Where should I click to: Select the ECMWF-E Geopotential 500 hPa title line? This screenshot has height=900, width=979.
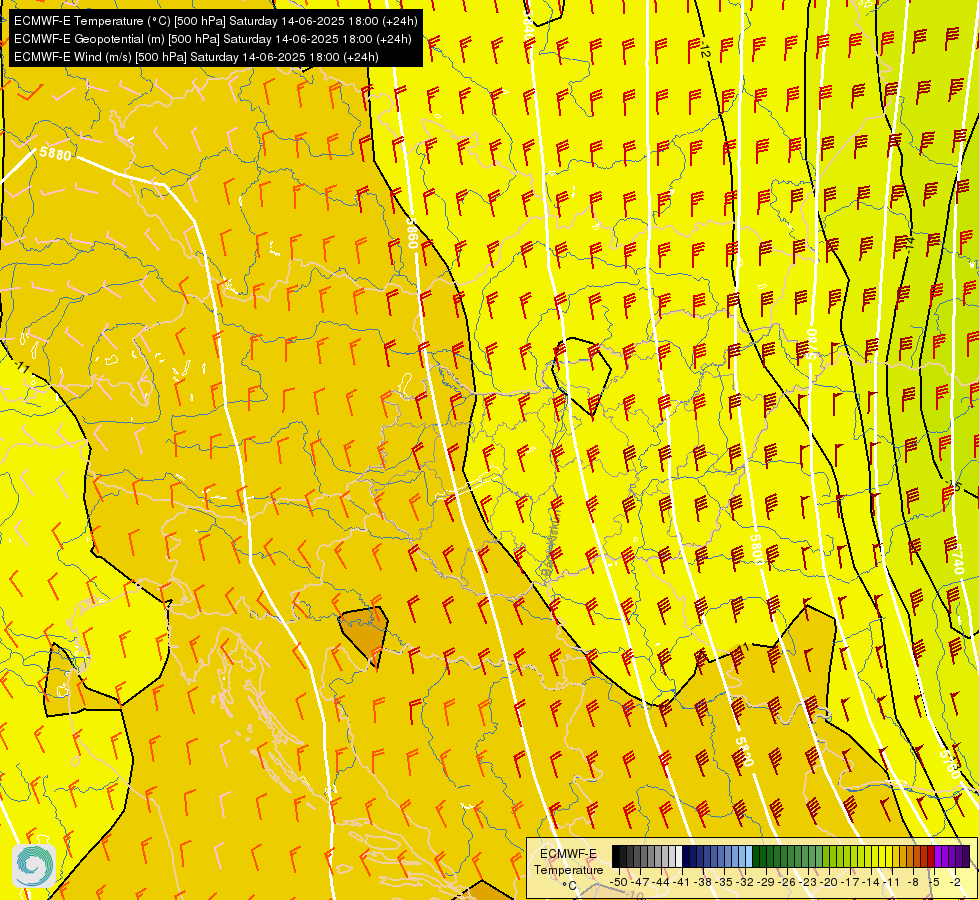tap(212, 39)
